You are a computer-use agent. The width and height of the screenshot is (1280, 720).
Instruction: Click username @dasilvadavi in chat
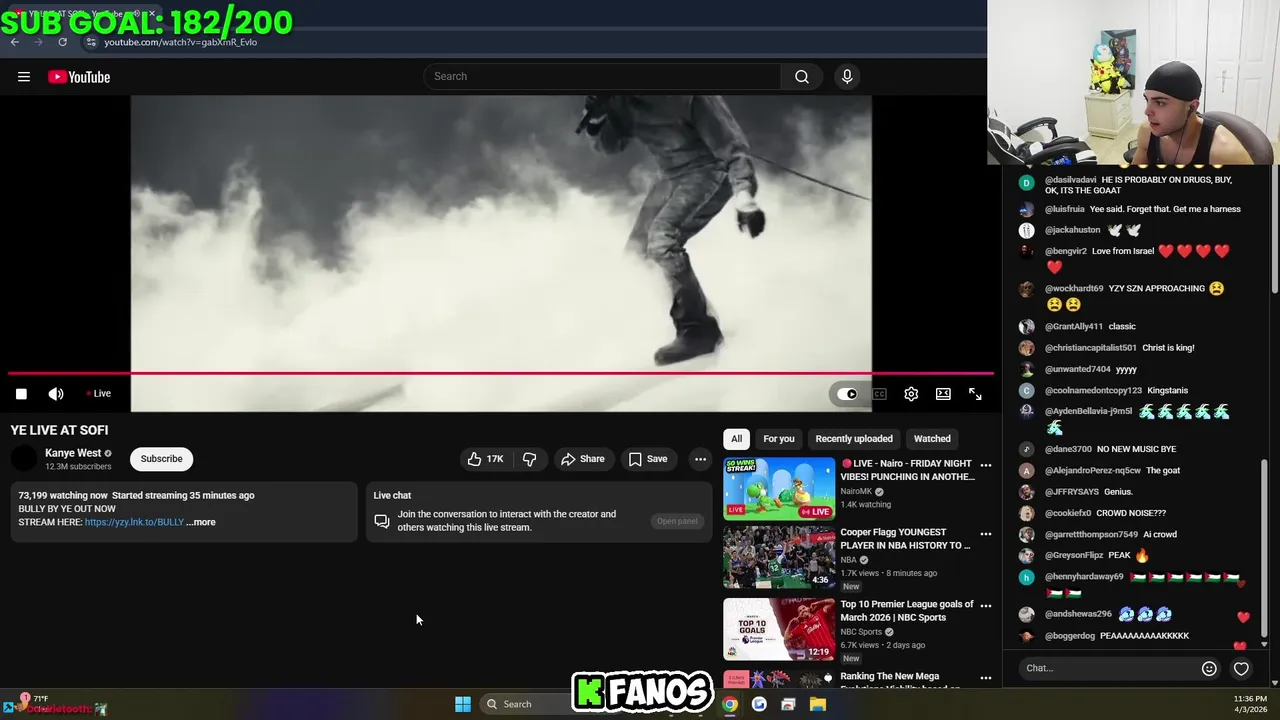pos(1070,180)
